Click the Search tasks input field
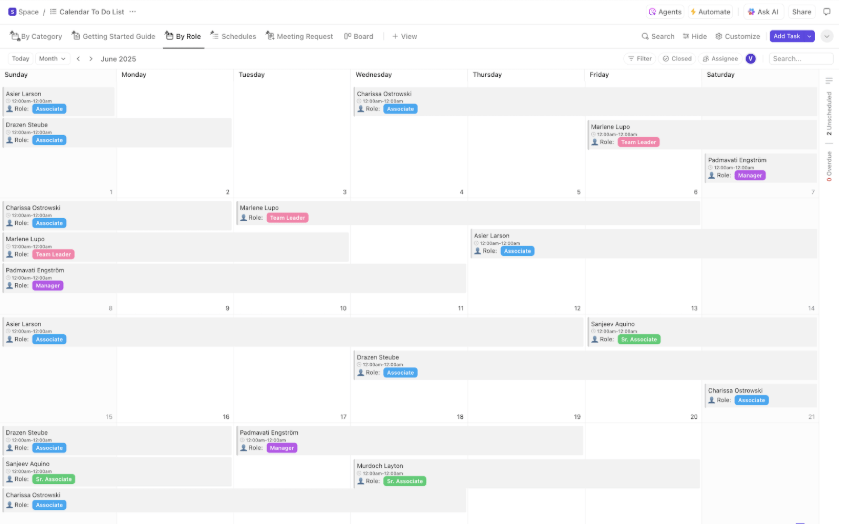Image resolution: width=841 pixels, height=524 pixels. [x=801, y=59]
